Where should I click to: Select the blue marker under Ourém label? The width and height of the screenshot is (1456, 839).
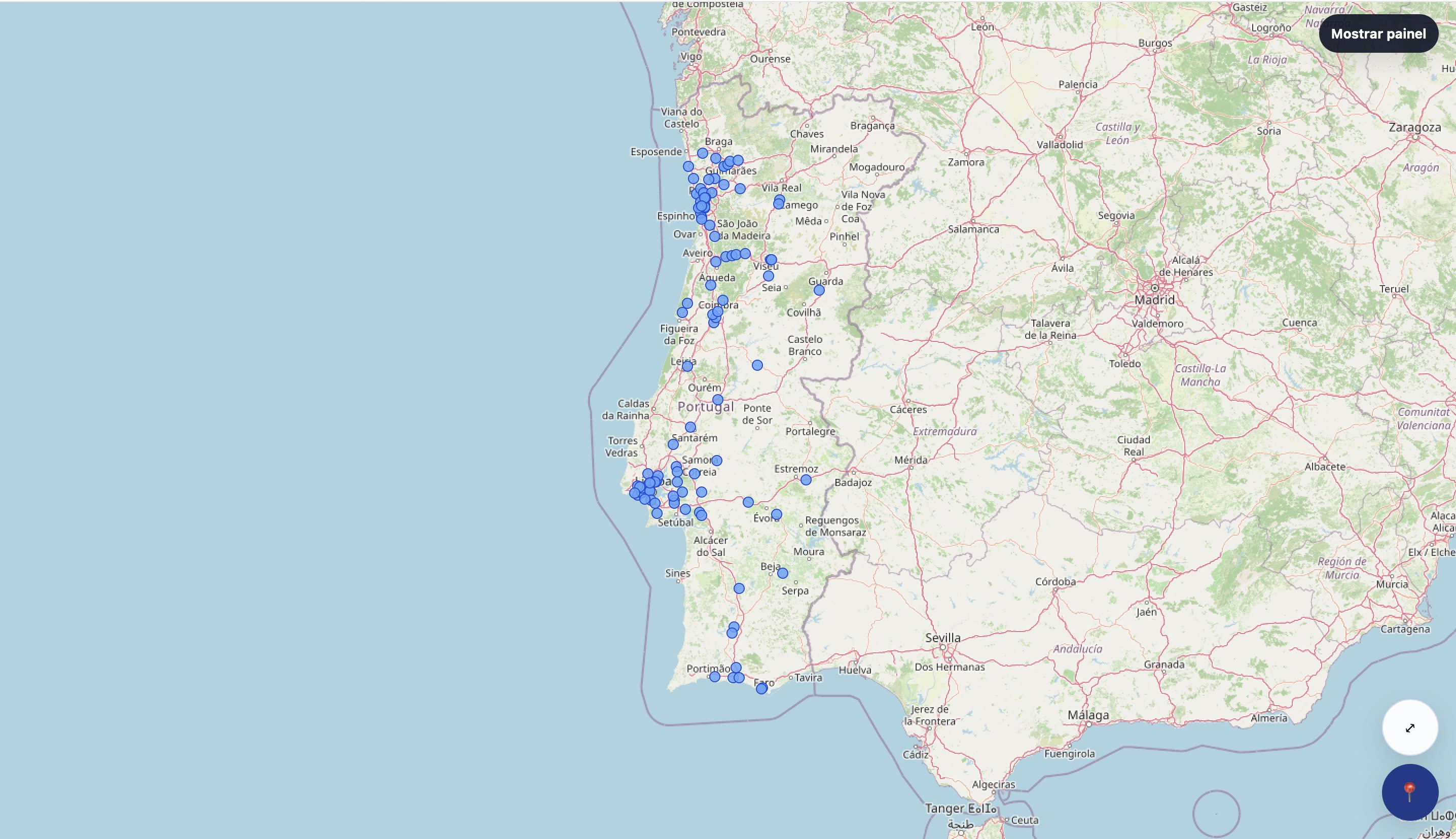pos(718,400)
